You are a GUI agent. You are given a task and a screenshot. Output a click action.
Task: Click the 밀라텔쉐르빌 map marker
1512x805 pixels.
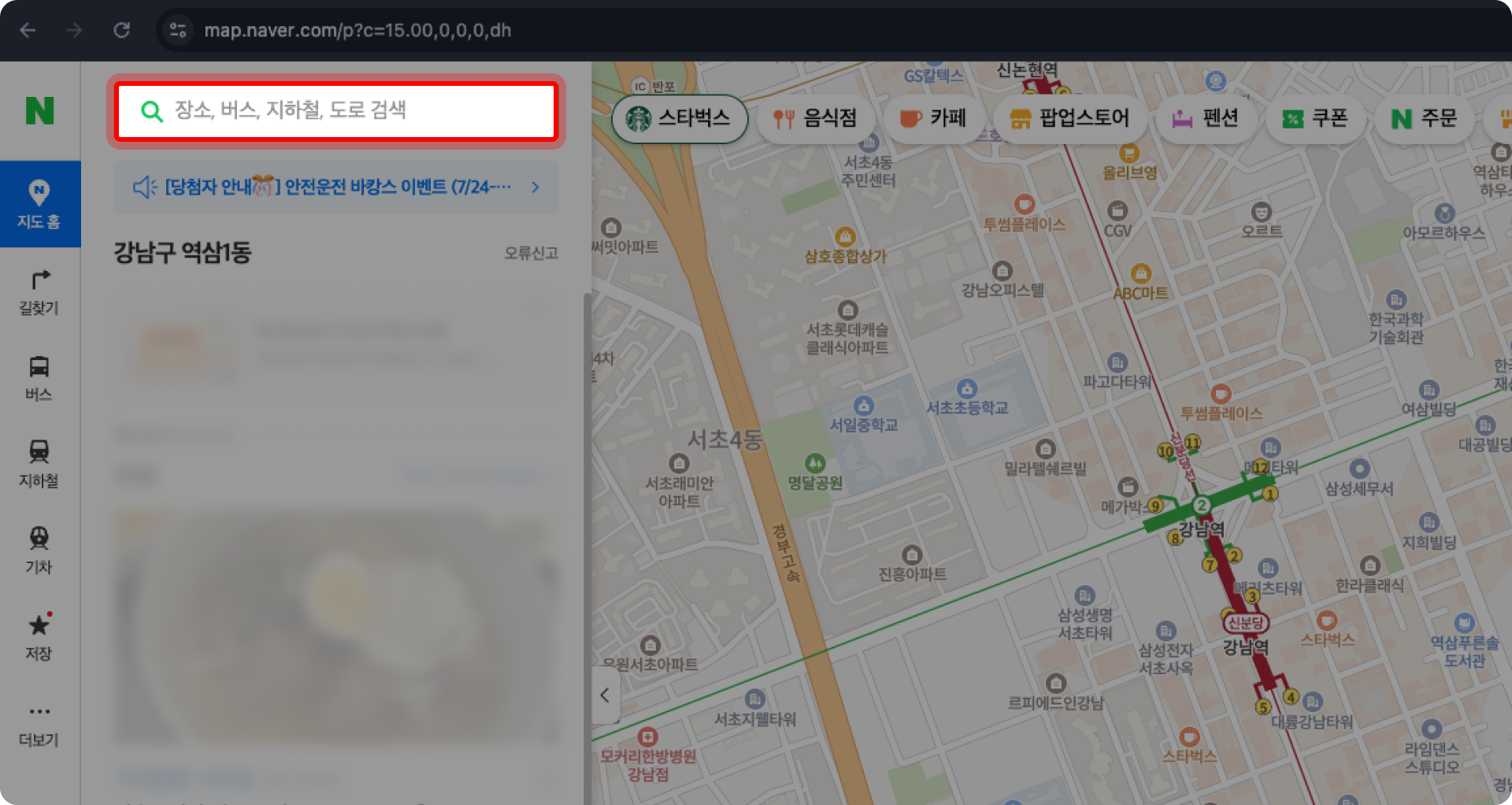click(x=1045, y=449)
